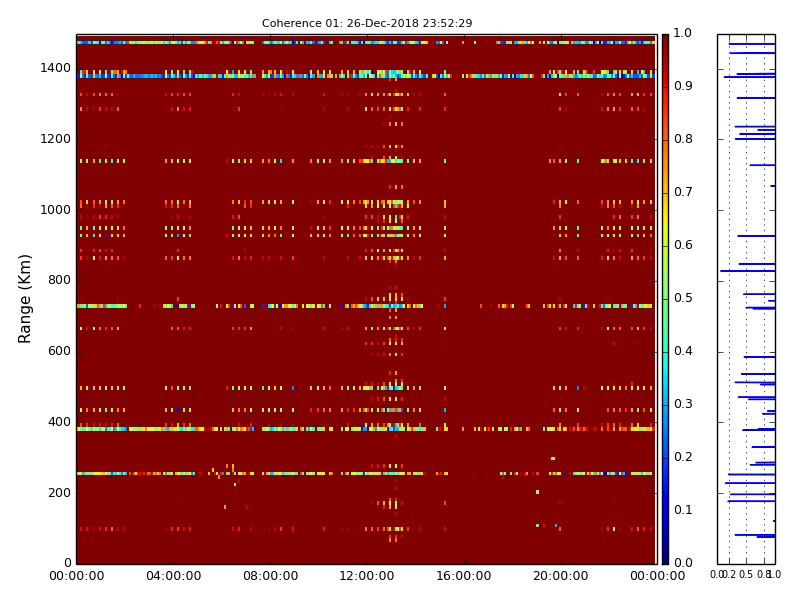Click the colorbar 0.3 label

pyautogui.click(x=683, y=404)
